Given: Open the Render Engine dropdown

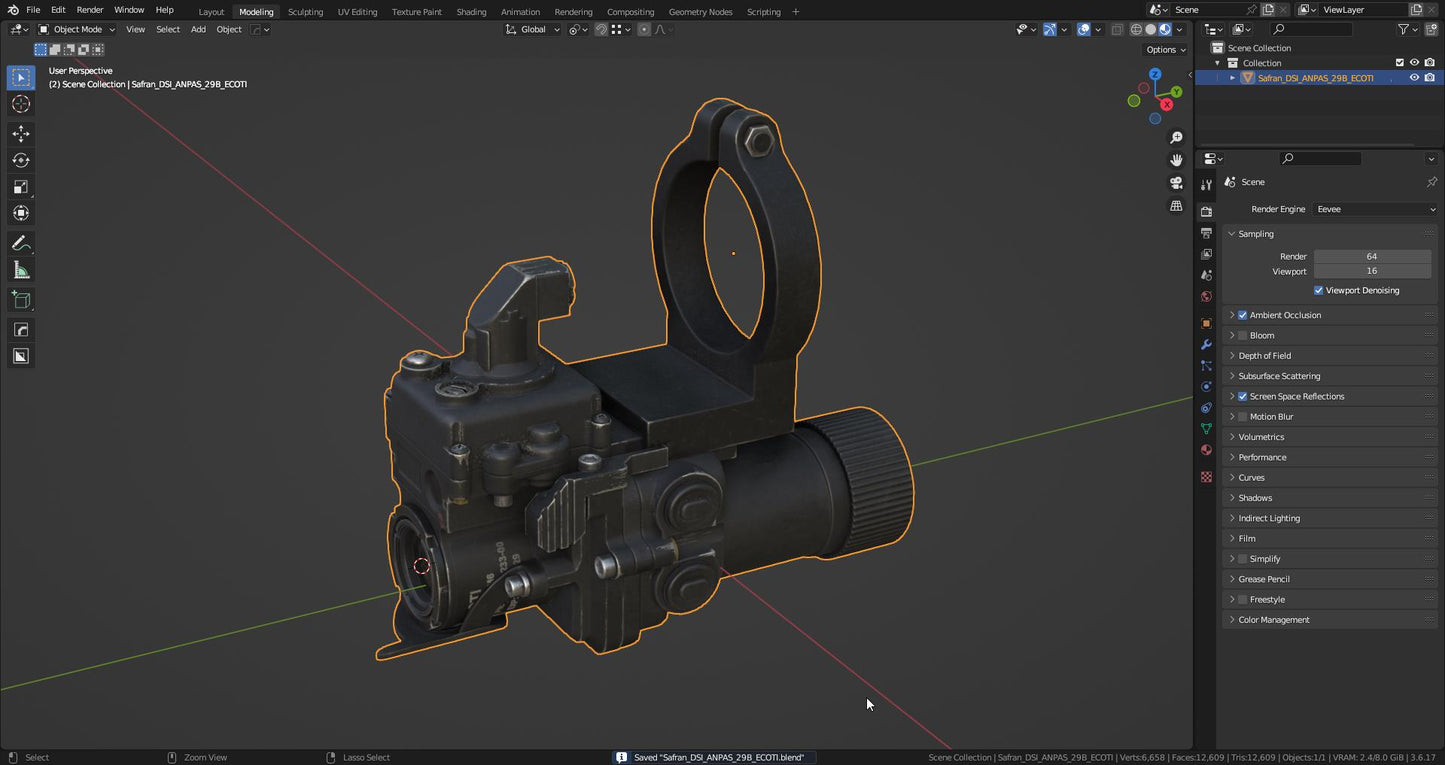Looking at the screenshot, I should 1375,209.
